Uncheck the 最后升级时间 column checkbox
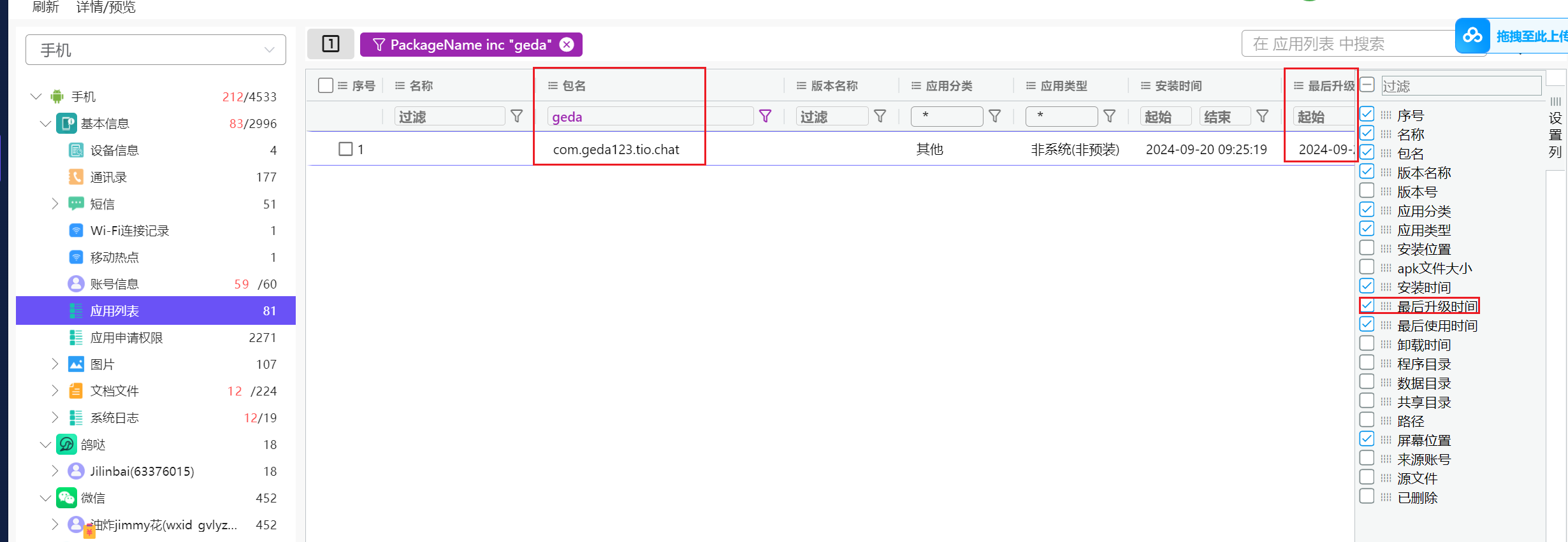Image resolution: width=1568 pixels, height=542 pixels. pyautogui.click(x=1367, y=306)
